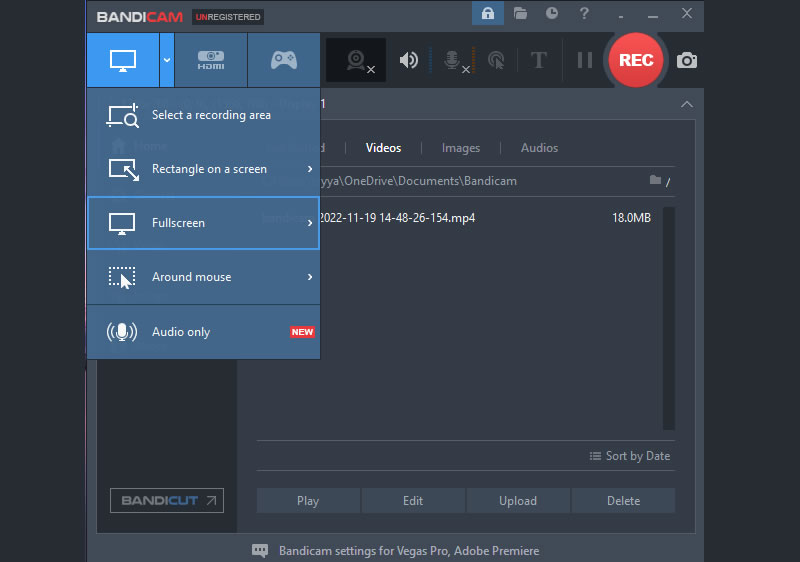Click the Around mouse cursor icon
Screen dimensions: 800x562
pyautogui.click(x=122, y=278)
